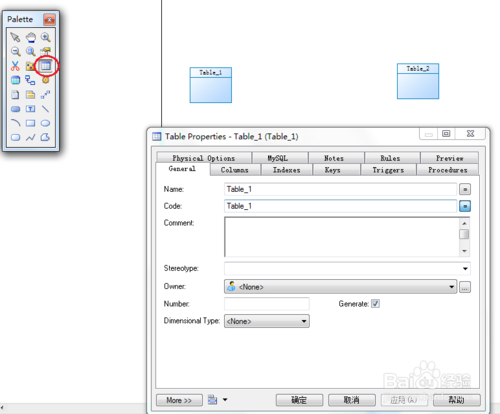The image size is (500, 414).
Task: Toggle the equals button beside the Code field
Action: pyautogui.click(x=465, y=206)
